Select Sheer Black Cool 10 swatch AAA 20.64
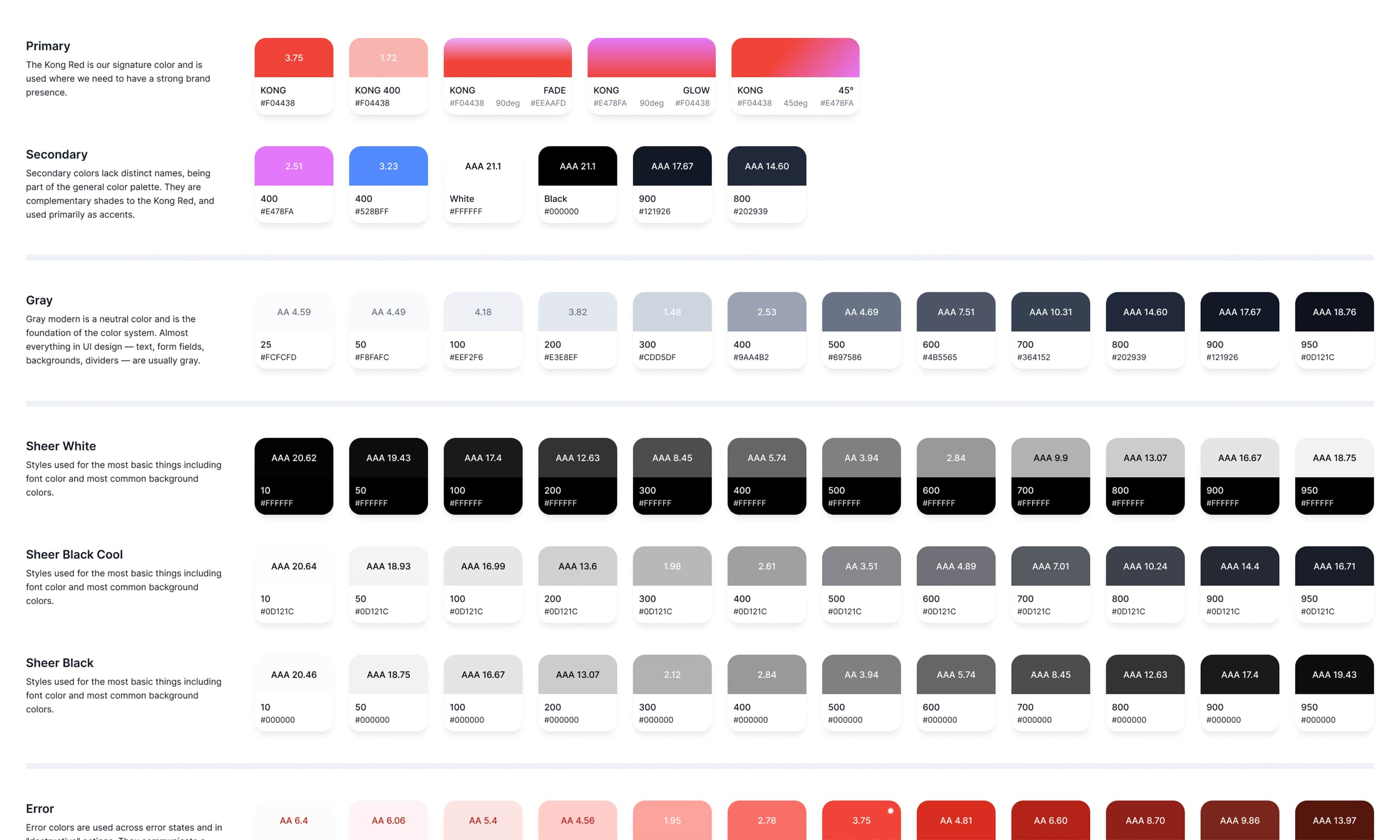Image resolution: width=1400 pixels, height=840 pixels. tap(294, 584)
